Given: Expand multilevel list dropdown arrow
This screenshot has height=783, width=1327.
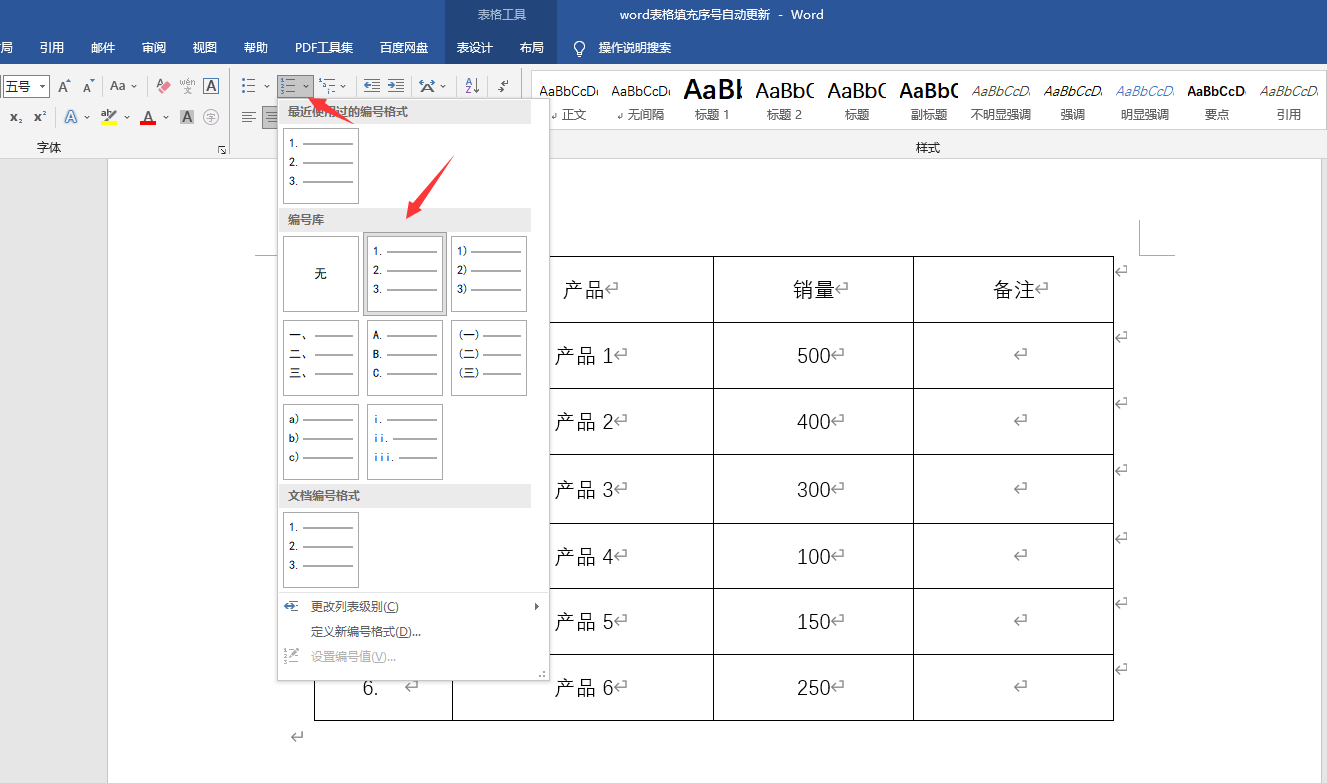Looking at the screenshot, I should pos(343,86).
